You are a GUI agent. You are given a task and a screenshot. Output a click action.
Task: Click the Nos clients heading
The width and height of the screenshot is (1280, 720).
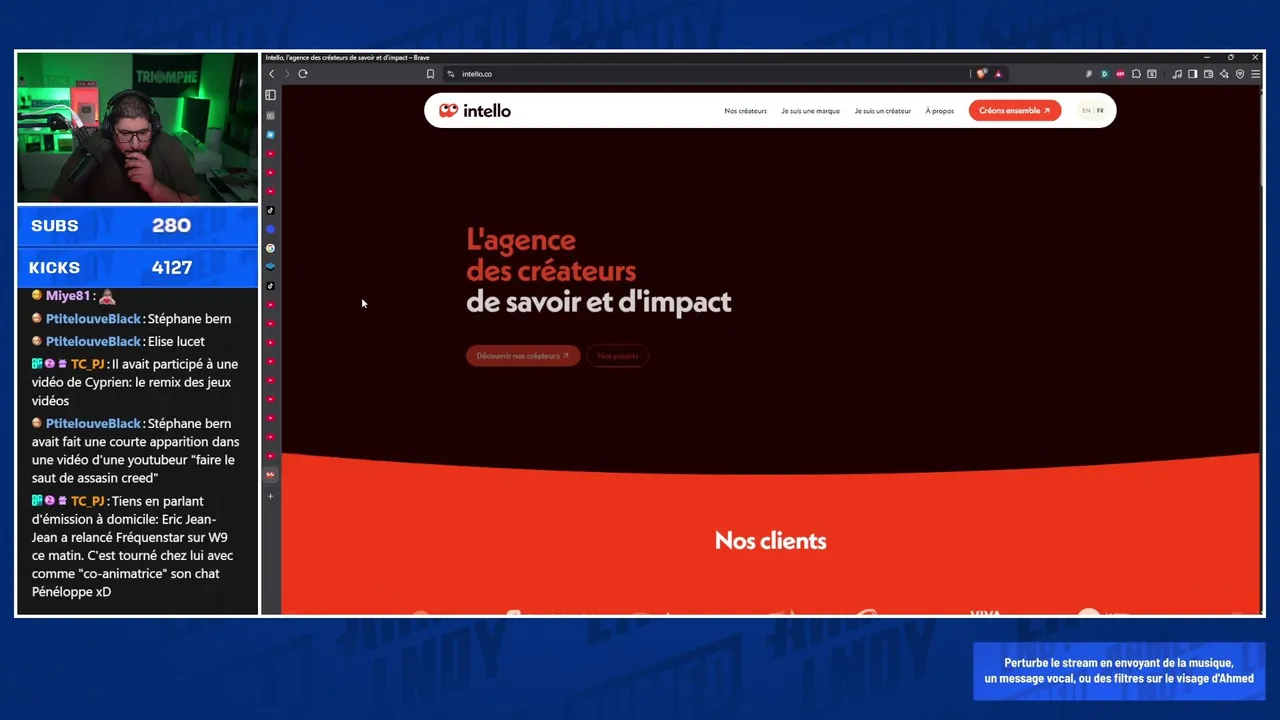[x=770, y=541]
